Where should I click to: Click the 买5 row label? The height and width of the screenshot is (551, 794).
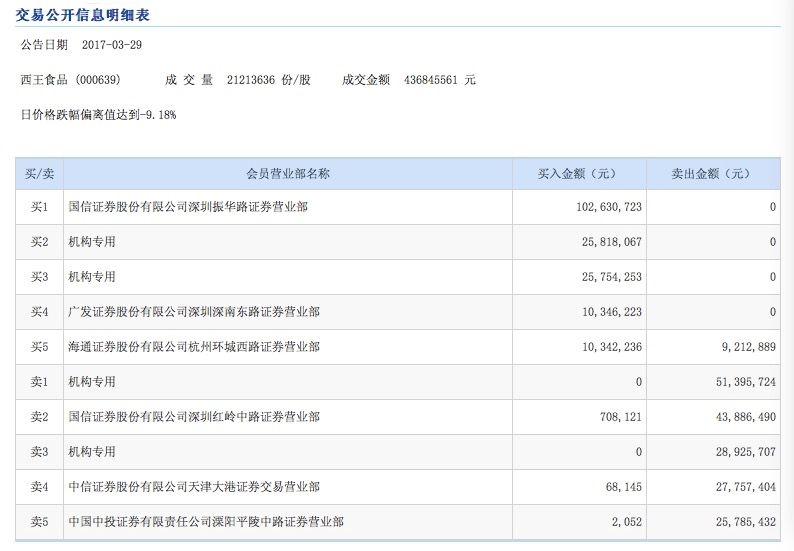pos(39,346)
